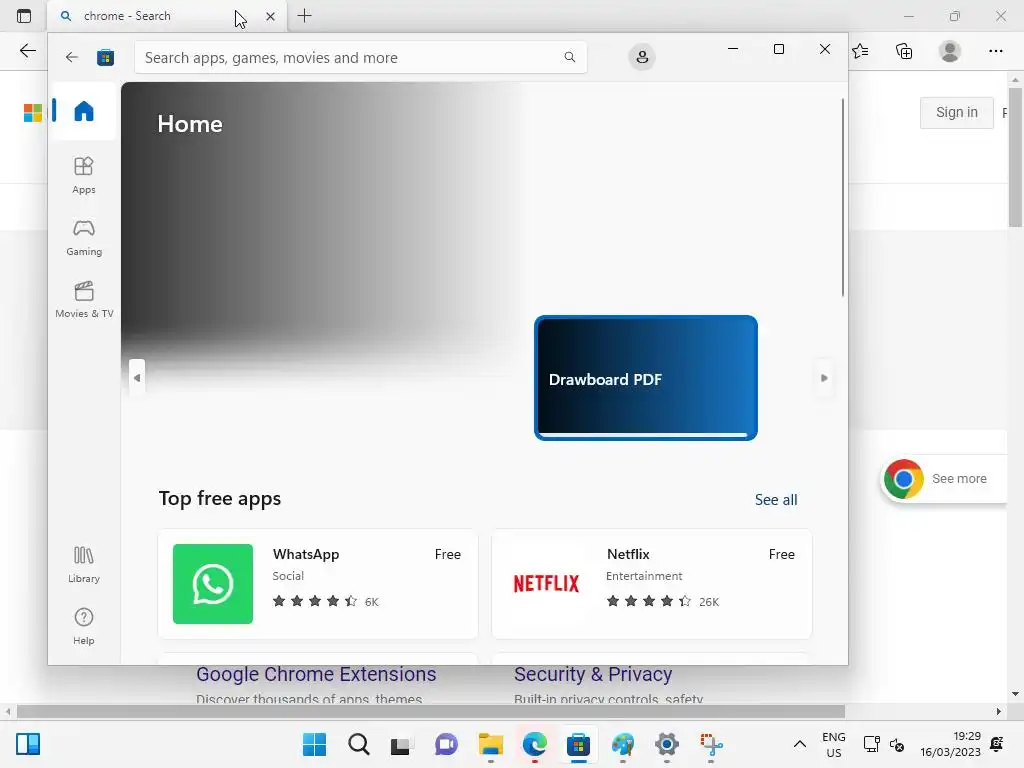
Task: Click the Chrome See more button
Action: coord(945,479)
